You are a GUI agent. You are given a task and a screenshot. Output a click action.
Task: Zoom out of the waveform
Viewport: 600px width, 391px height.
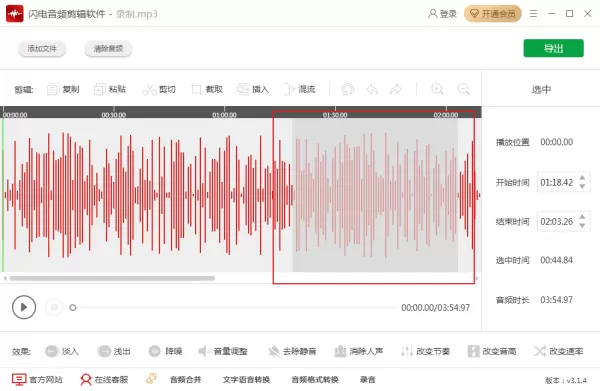tap(464, 89)
